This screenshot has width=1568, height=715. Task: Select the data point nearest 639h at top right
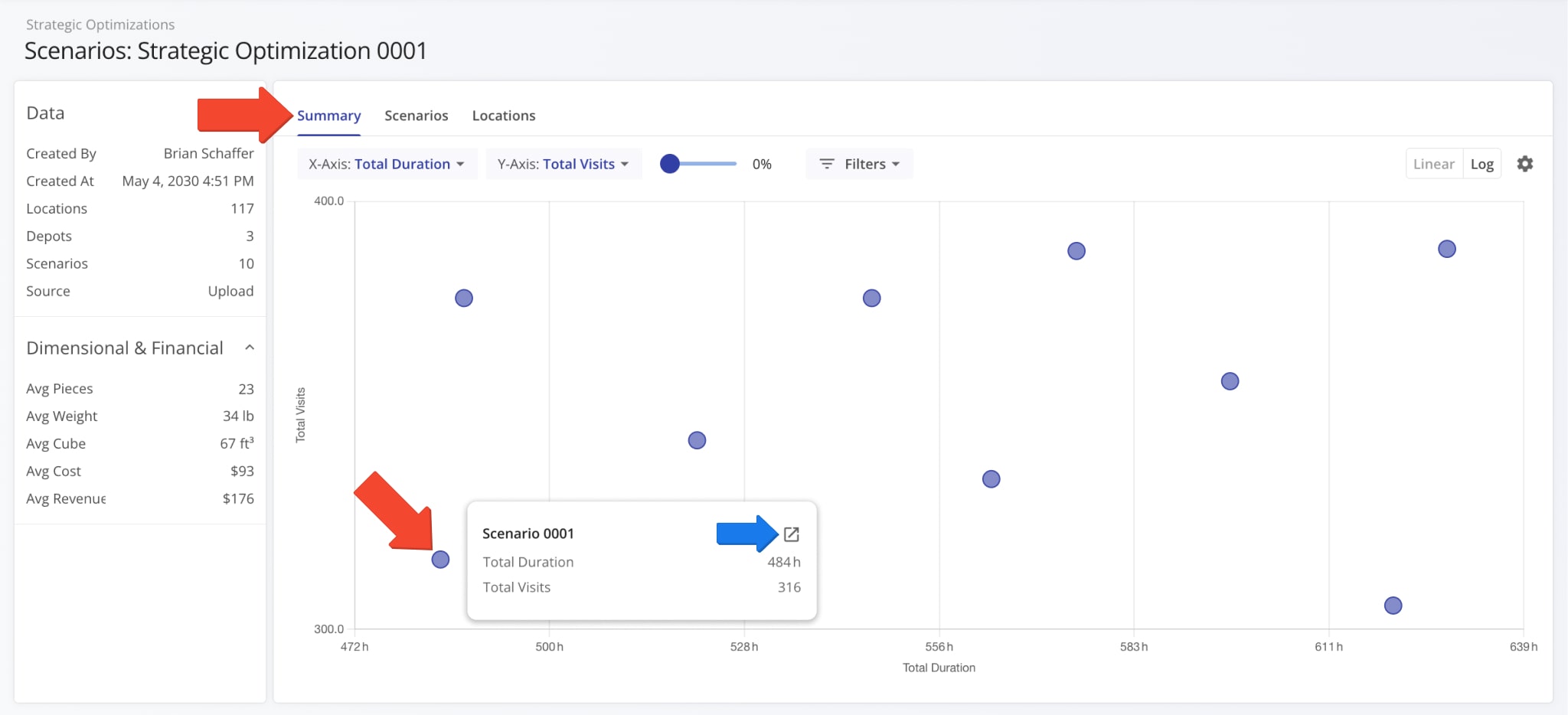tap(1446, 249)
